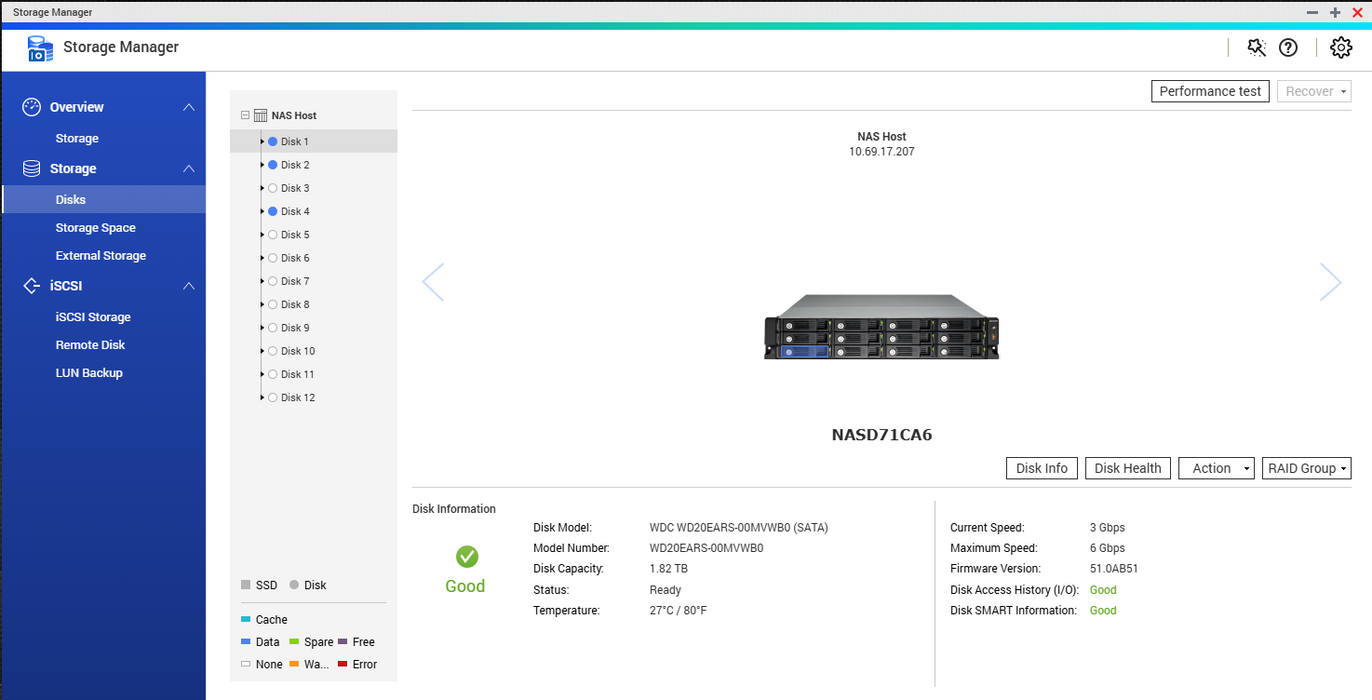Viewport: 1372px width, 700px height.
Task: Collapse the NAS Host tree node
Action: (245, 116)
